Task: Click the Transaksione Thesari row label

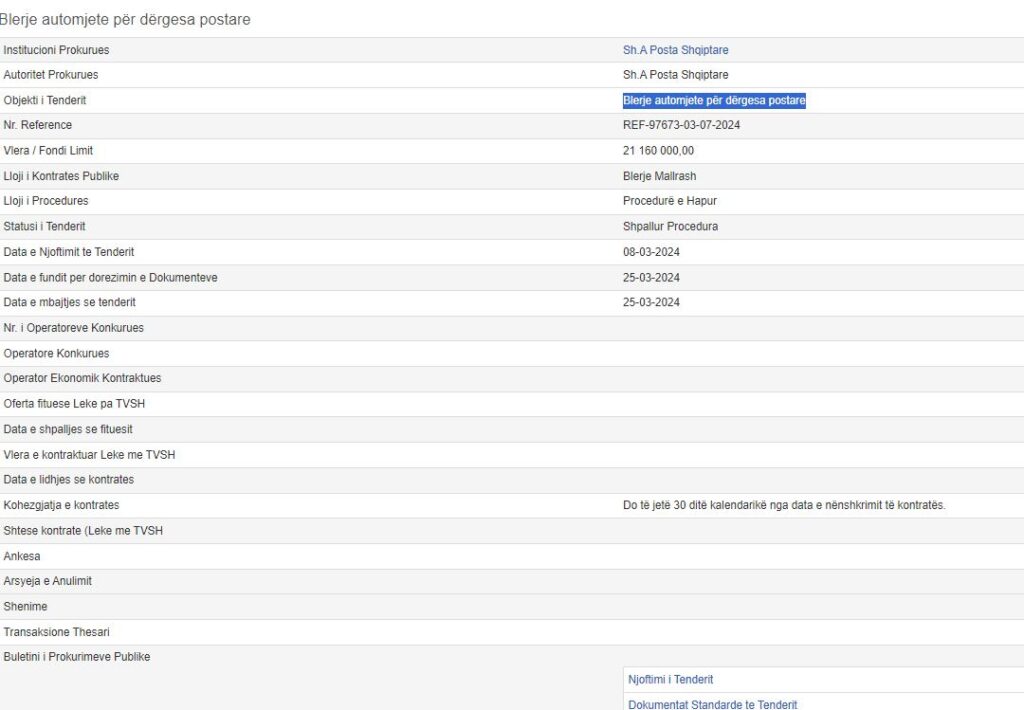Action: (x=57, y=632)
